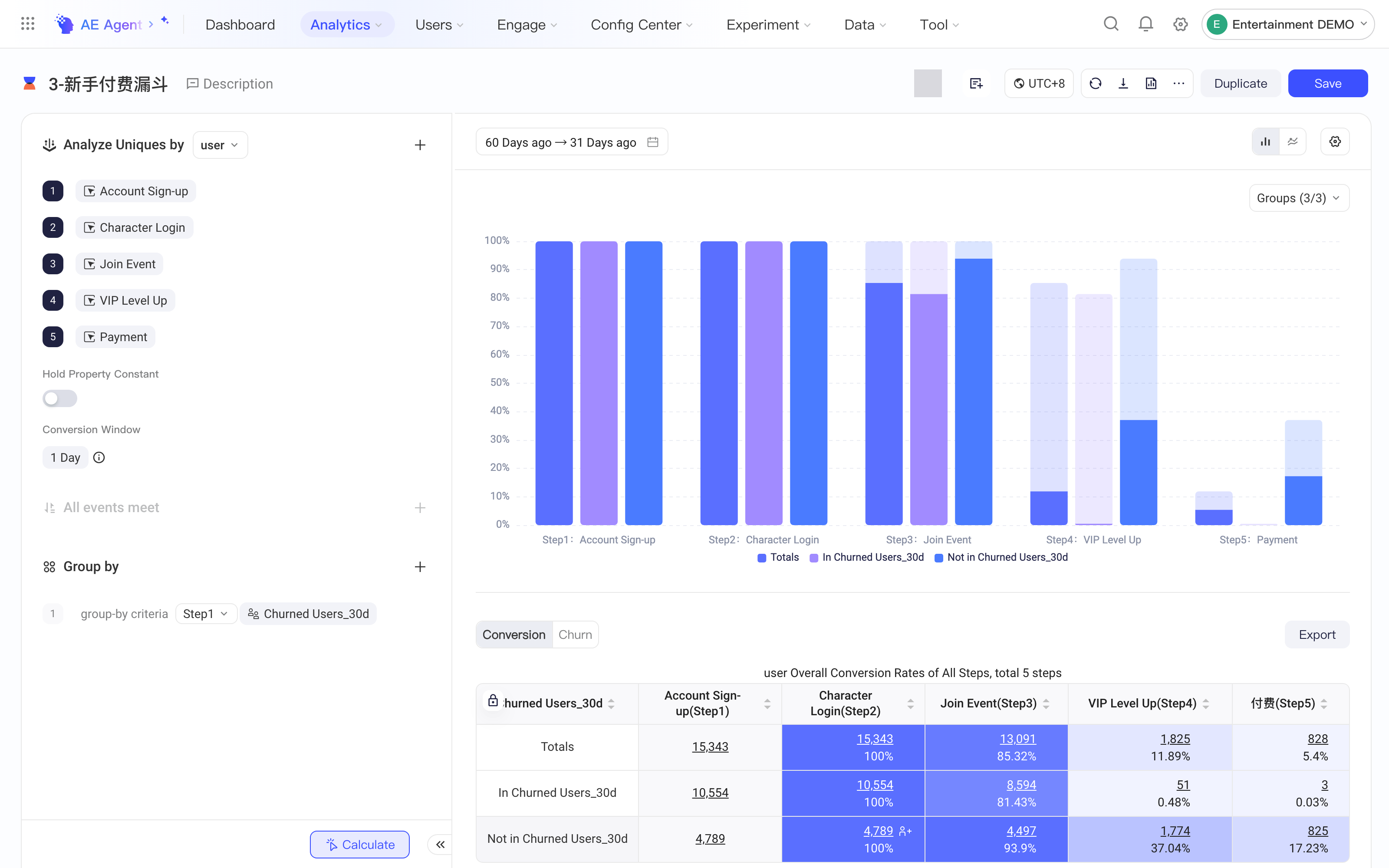Screen dimensions: 1389x868
Task: Collapse the left configuration panel
Action: point(440,845)
